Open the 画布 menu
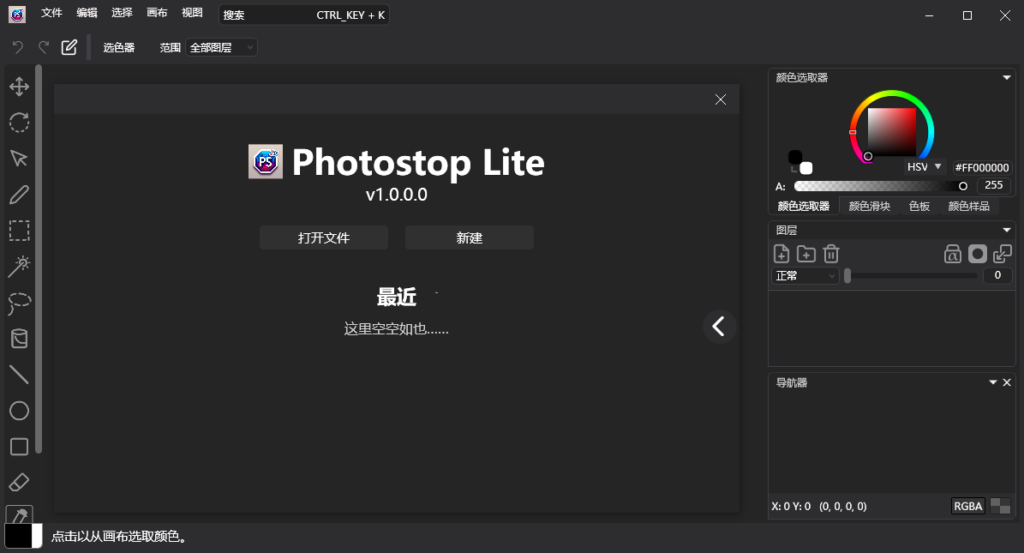This screenshot has height=553, width=1024. click(x=157, y=13)
